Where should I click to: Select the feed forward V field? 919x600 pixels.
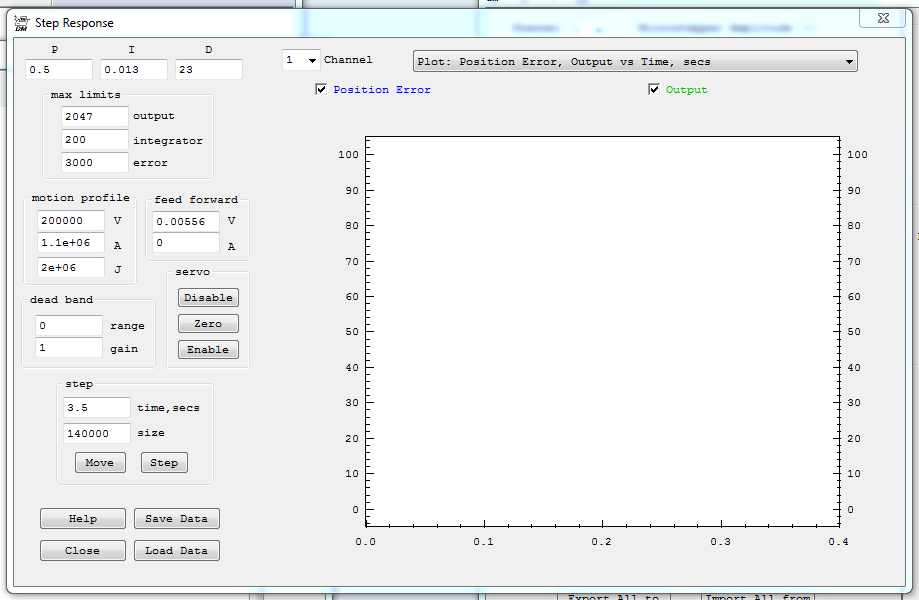point(185,222)
